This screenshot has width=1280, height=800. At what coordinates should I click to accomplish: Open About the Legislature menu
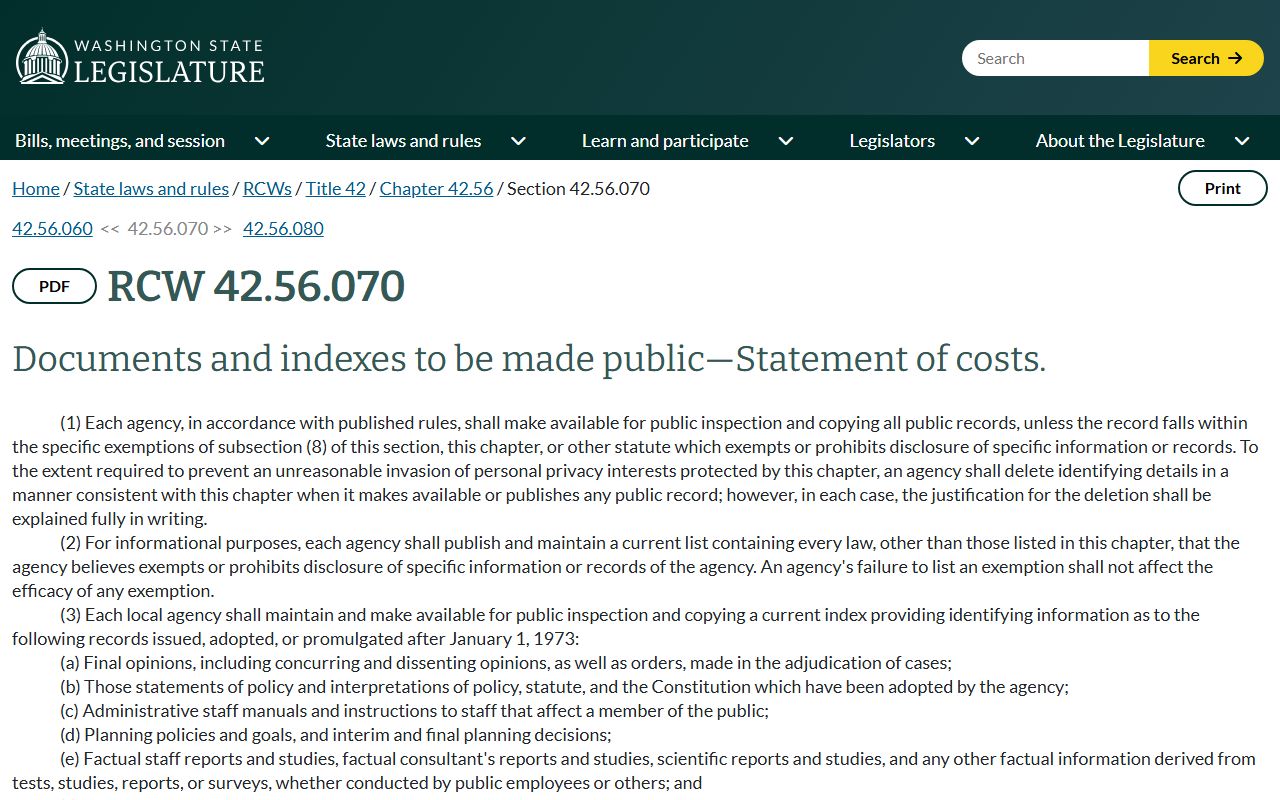pos(1120,141)
